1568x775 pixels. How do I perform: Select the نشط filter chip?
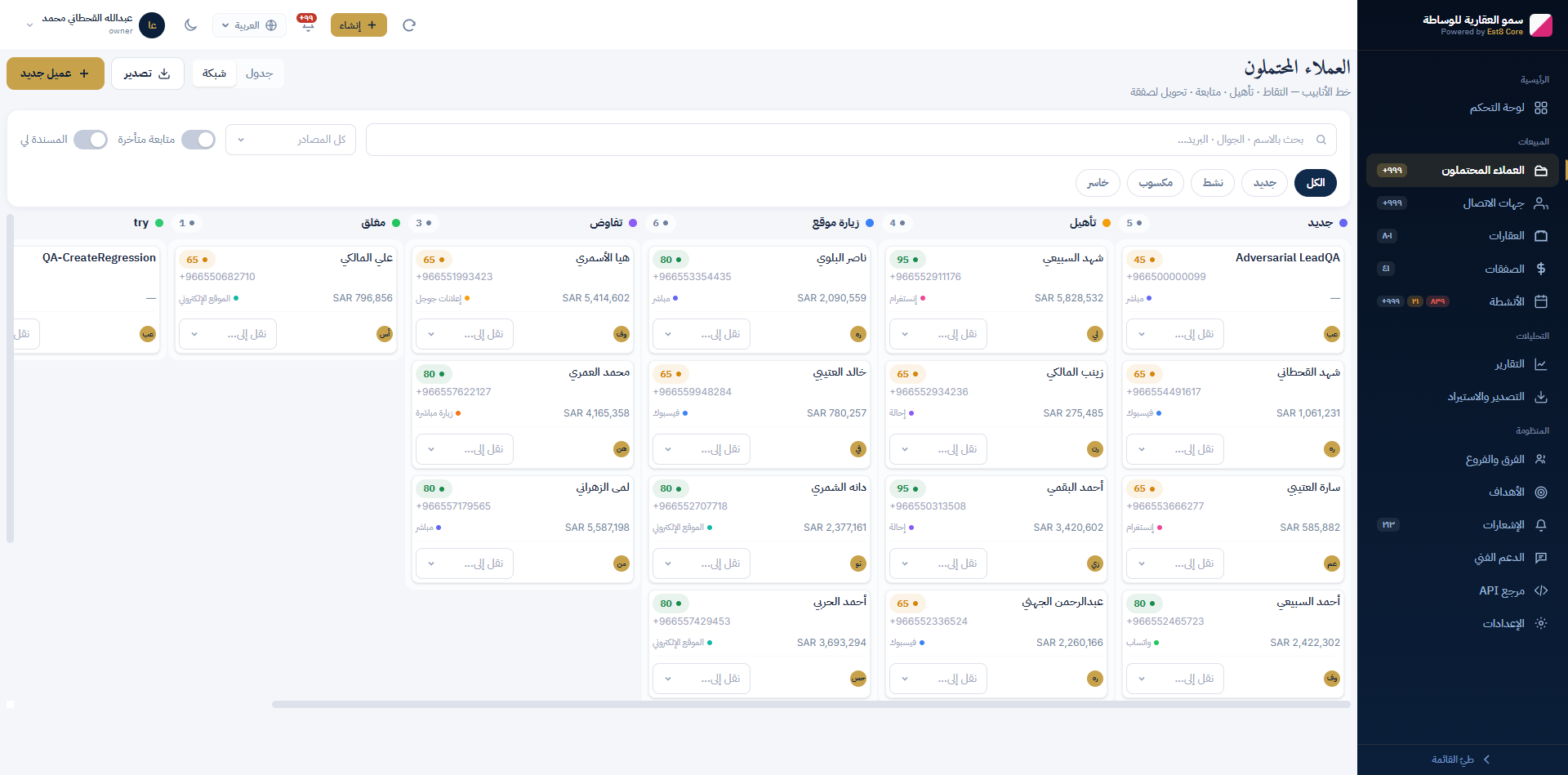pos(1213,183)
